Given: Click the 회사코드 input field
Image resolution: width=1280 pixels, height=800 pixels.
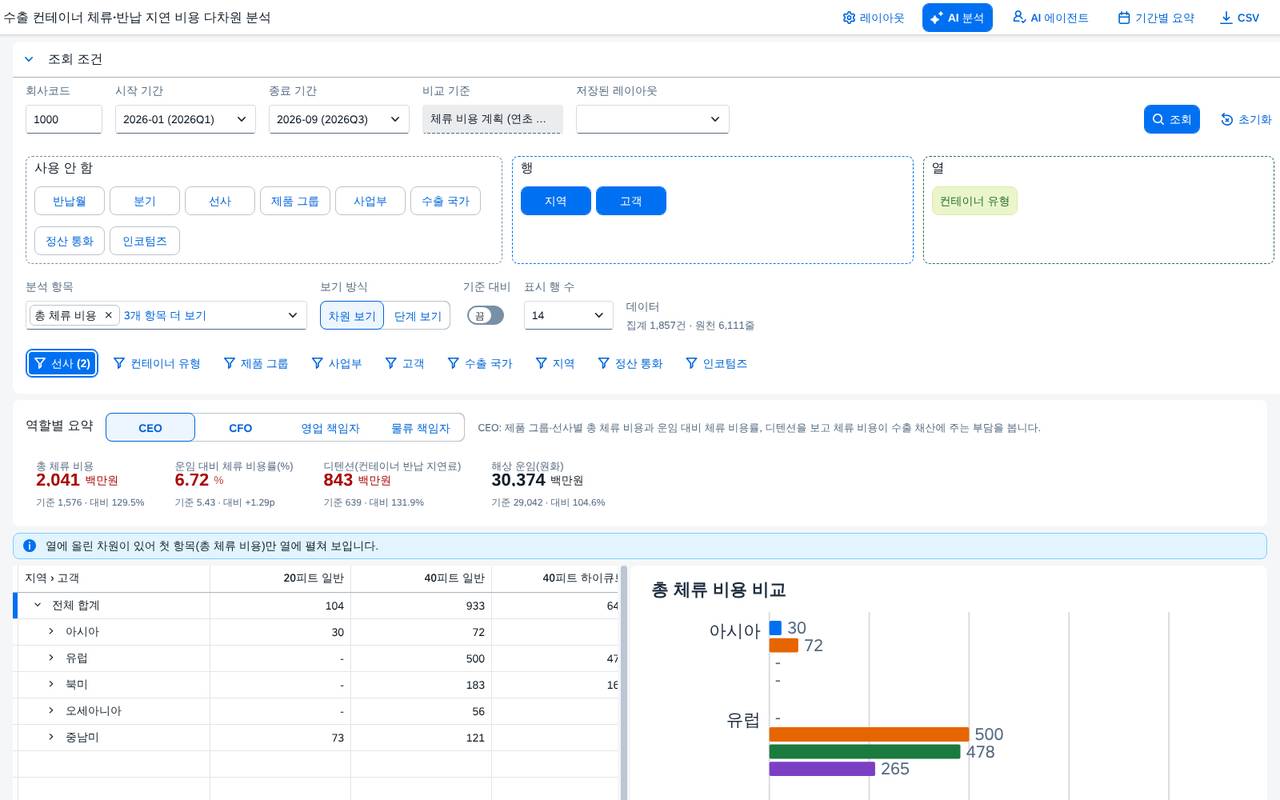Looking at the screenshot, I should (x=64, y=119).
